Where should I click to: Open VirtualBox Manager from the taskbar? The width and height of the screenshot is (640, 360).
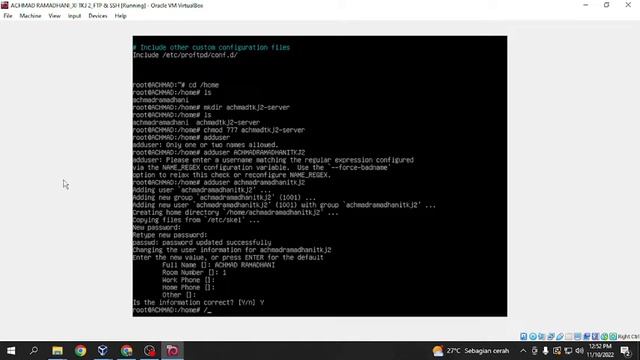[103, 351]
